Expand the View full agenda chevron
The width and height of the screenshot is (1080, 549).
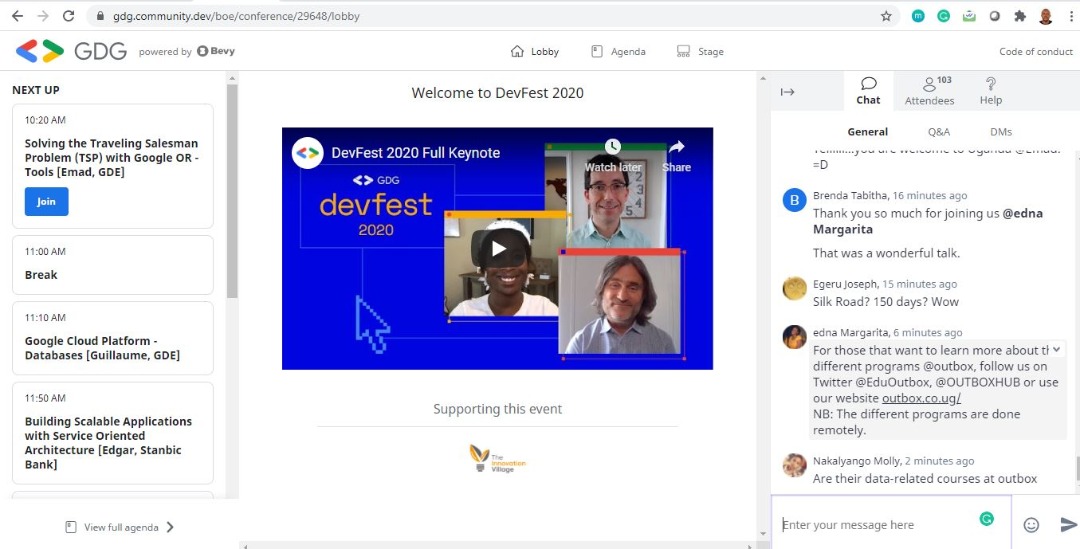point(170,528)
